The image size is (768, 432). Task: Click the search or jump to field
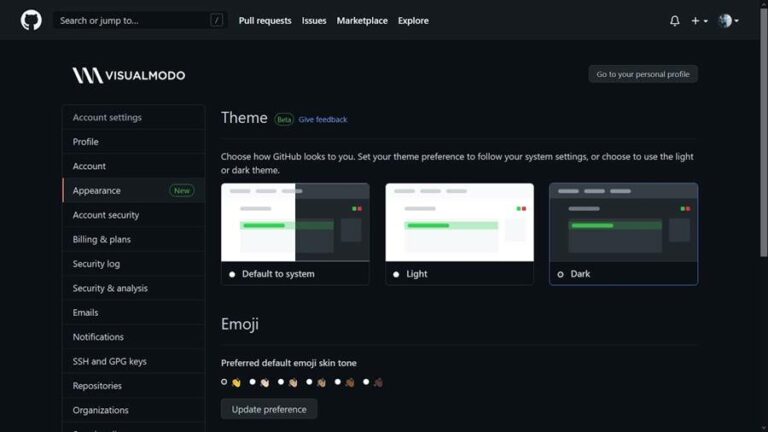(140, 20)
